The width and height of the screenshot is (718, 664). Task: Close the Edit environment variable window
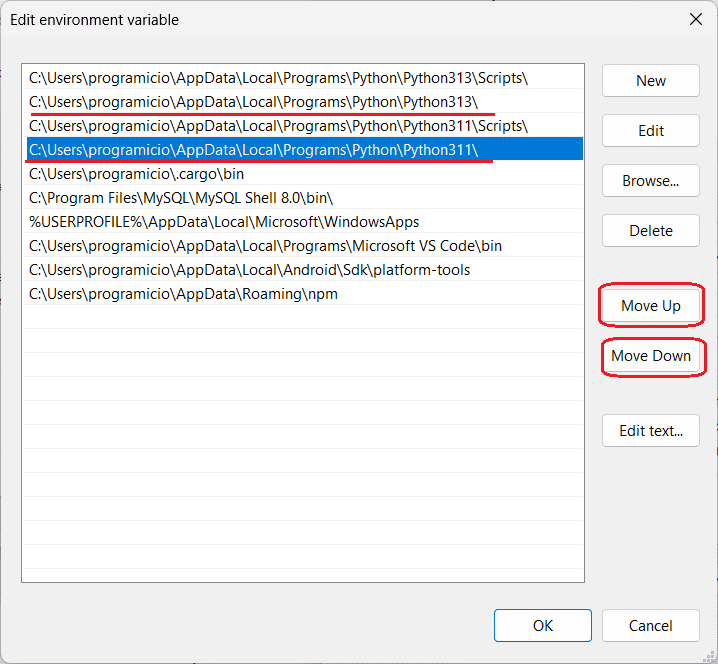[x=696, y=19]
